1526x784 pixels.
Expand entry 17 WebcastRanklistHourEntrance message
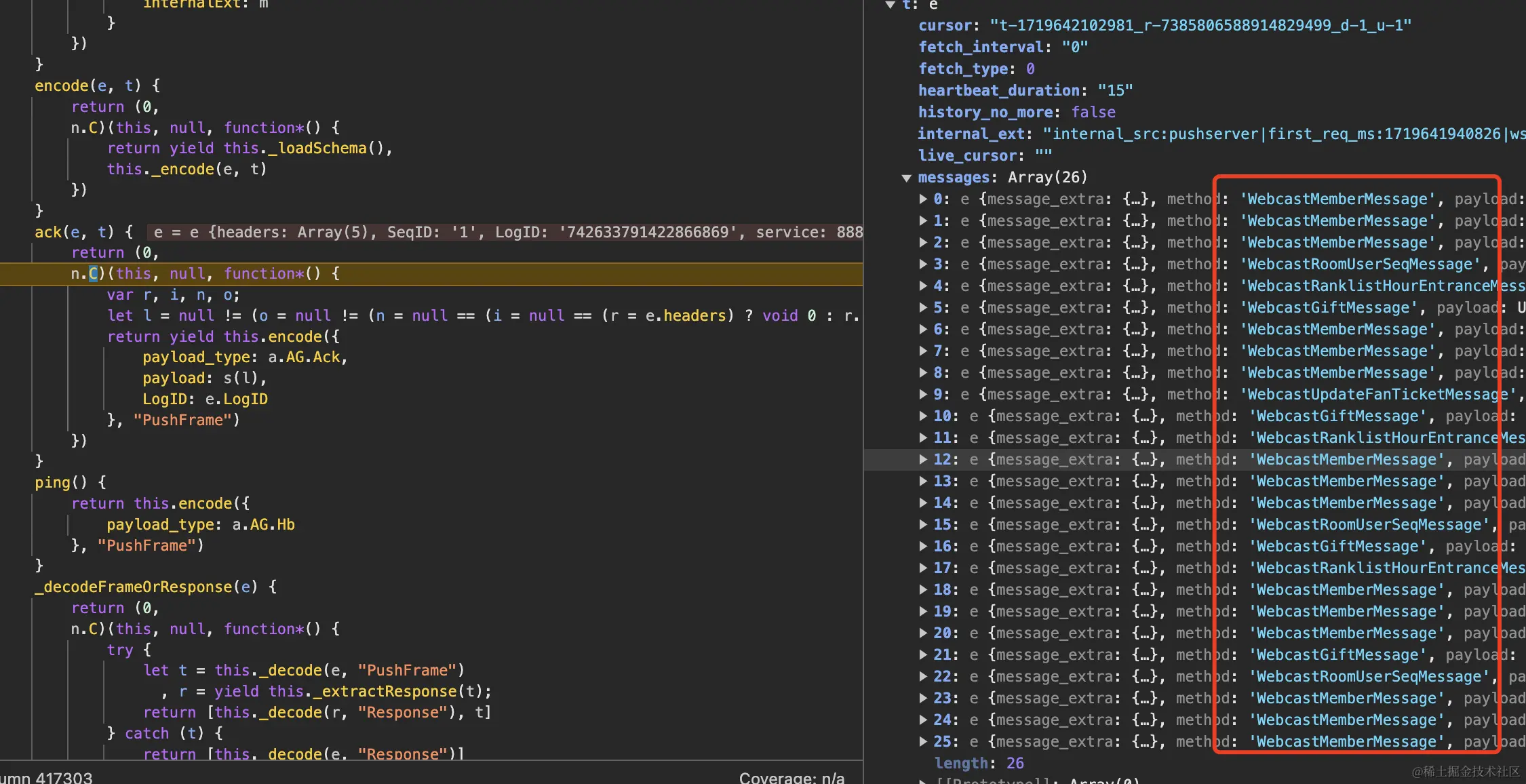[923, 568]
